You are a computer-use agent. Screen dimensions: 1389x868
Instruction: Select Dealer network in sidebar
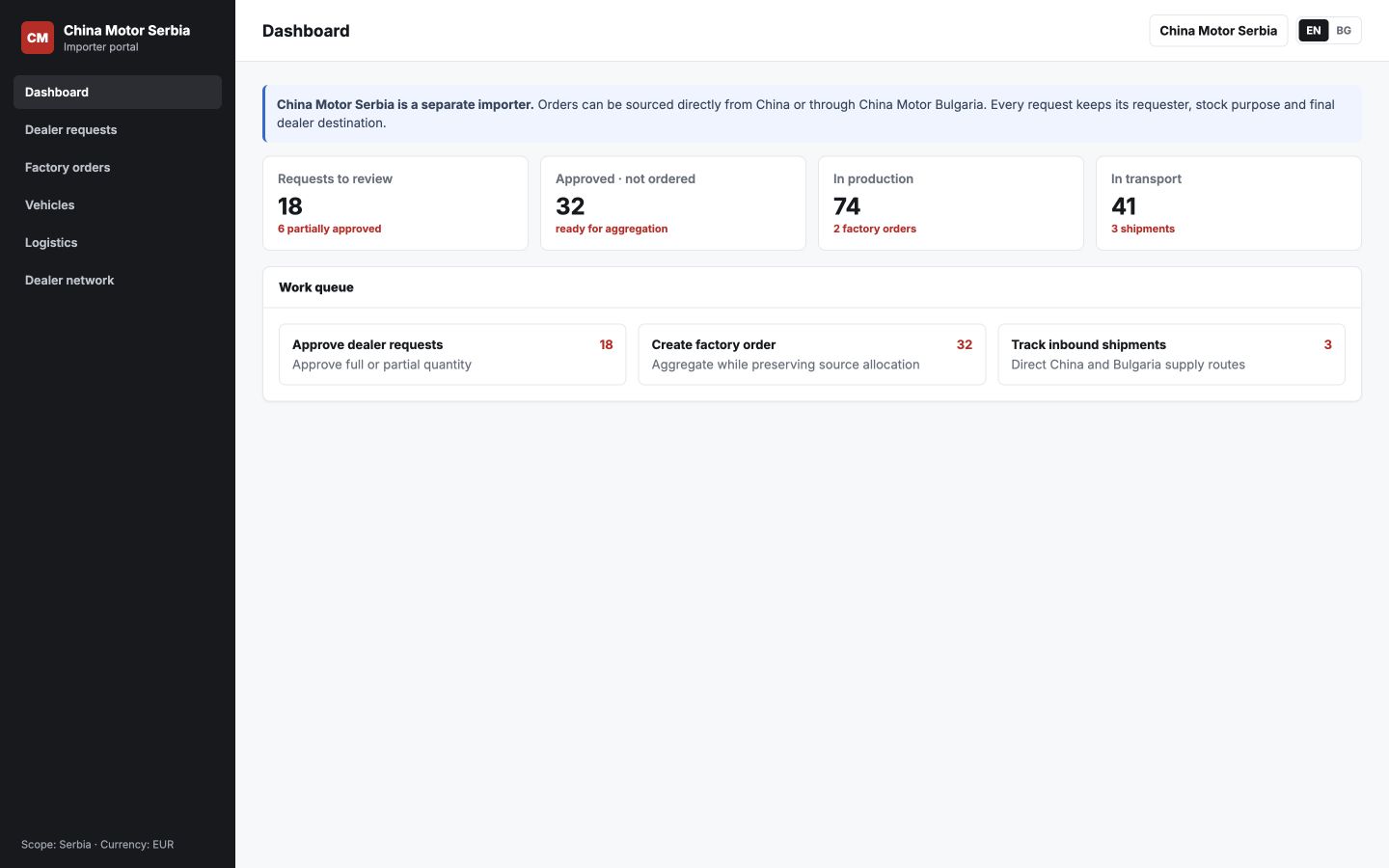point(118,280)
